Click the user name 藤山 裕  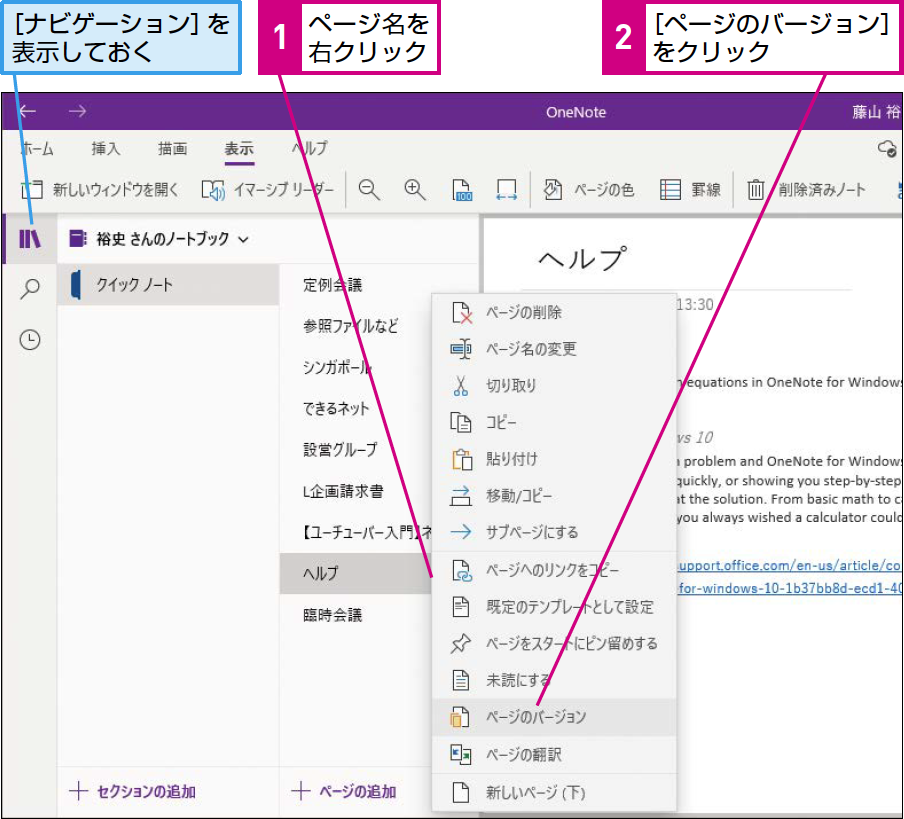876,112
